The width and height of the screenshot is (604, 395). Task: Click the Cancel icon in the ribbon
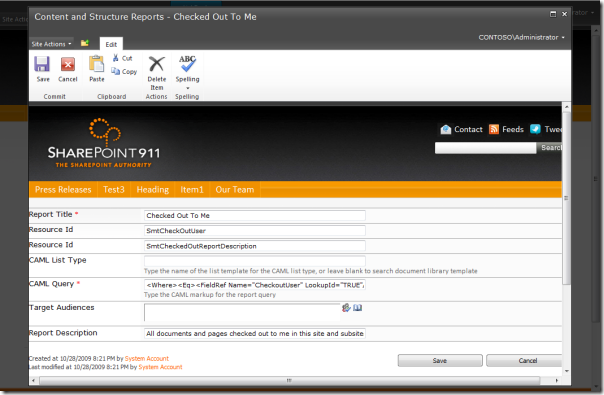point(68,64)
